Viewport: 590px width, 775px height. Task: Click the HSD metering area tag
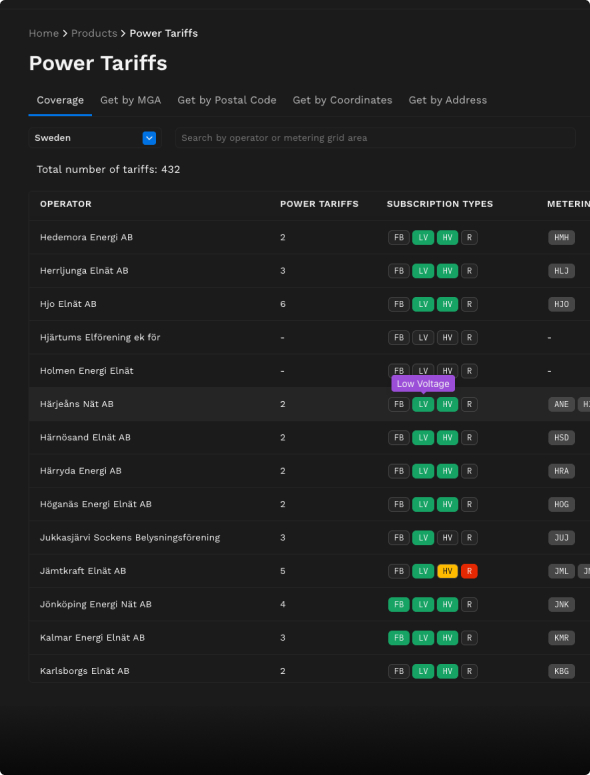(561, 438)
